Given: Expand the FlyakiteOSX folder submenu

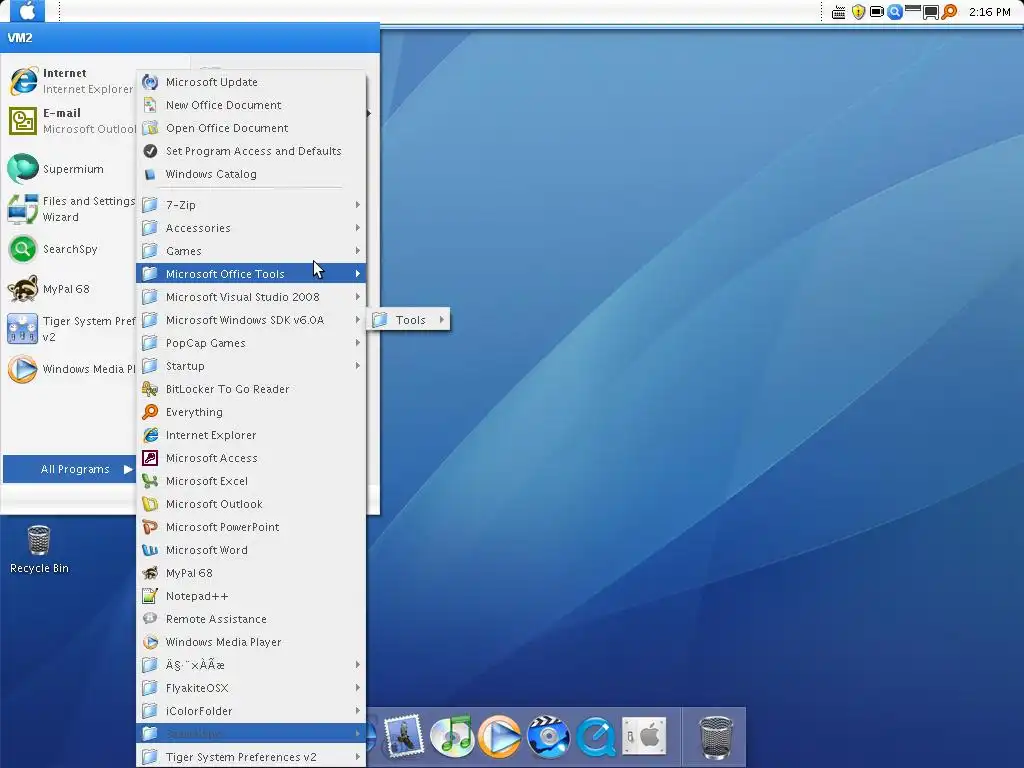Looking at the screenshot, I should click(251, 688).
